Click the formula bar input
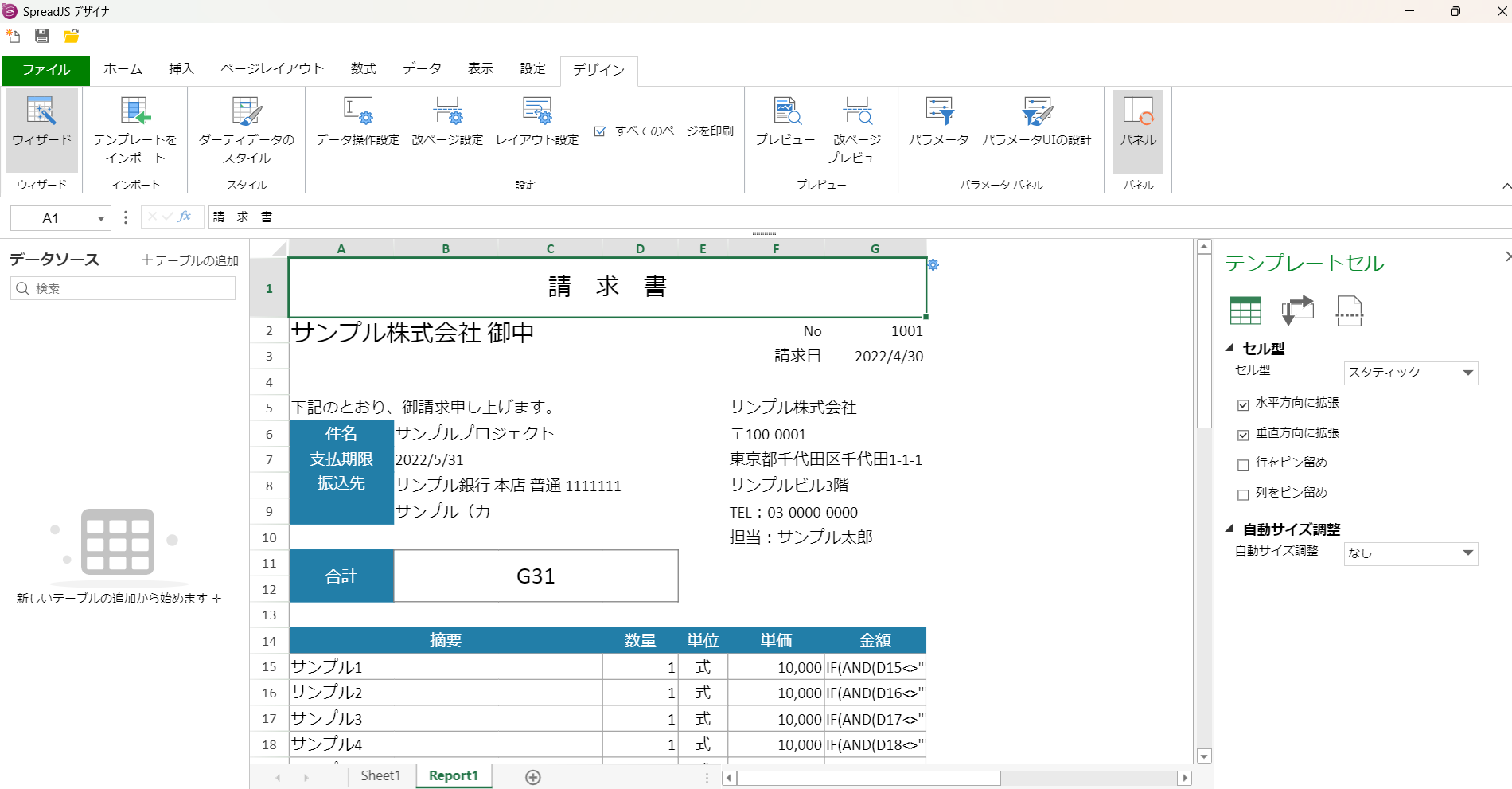This screenshot has width=1512, height=789. tap(859, 217)
